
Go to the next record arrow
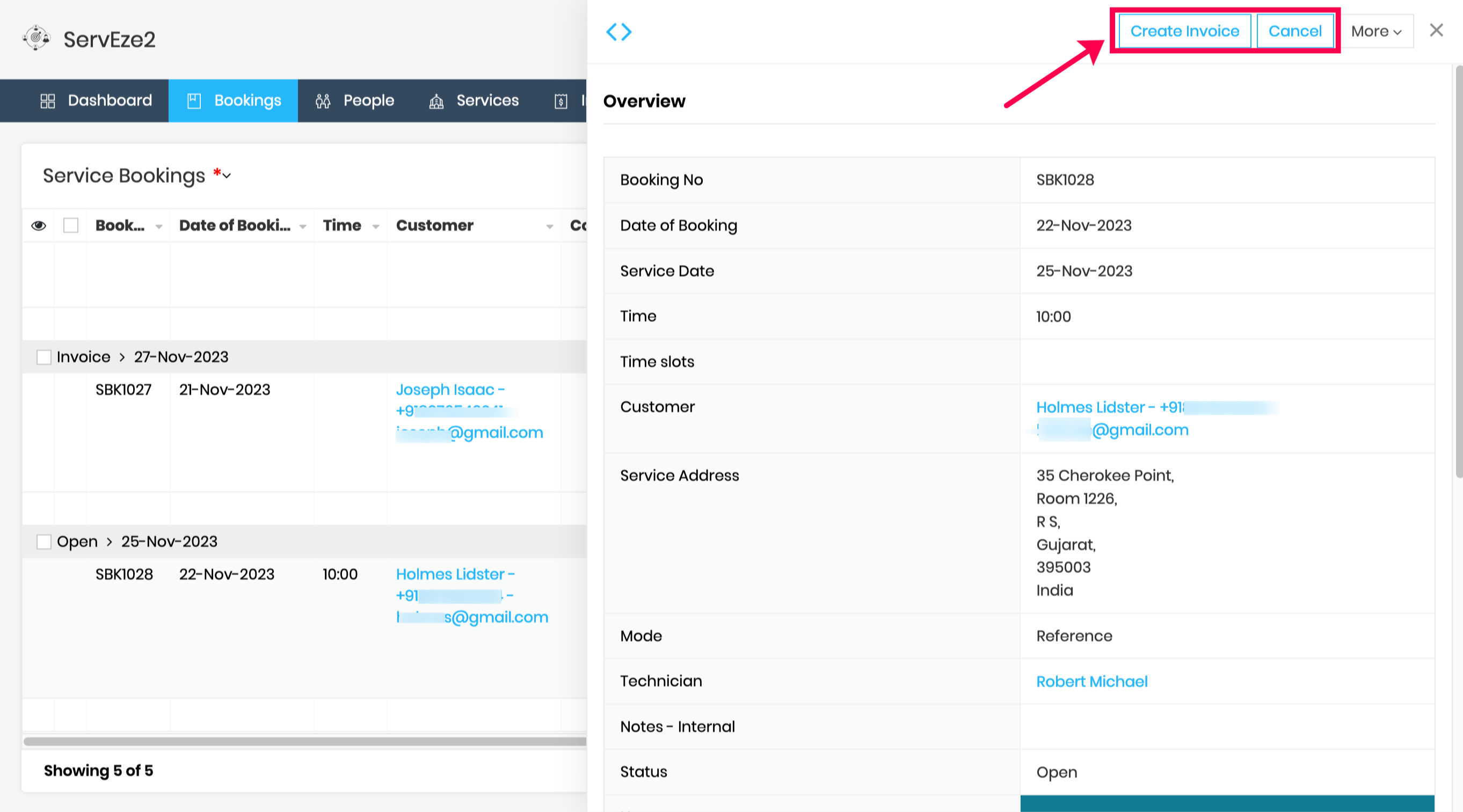627,32
